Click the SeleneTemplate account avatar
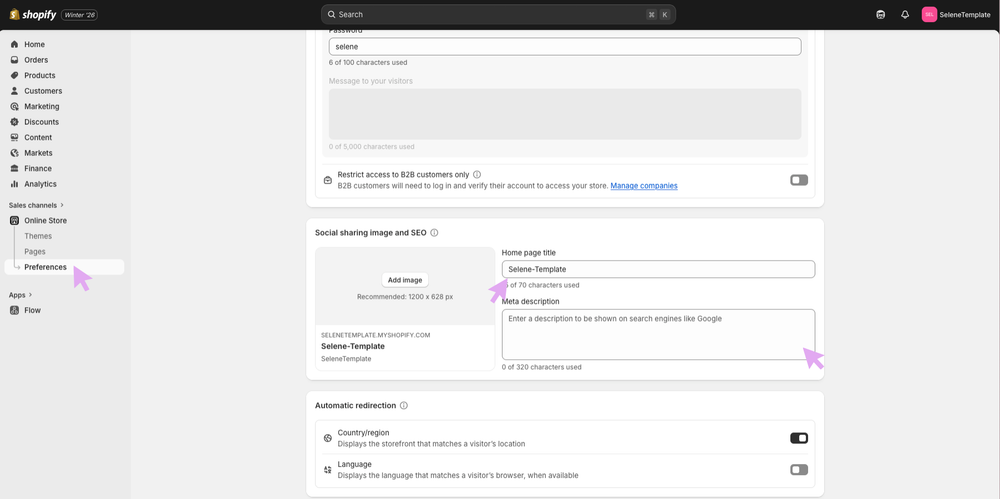This screenshot has height=499, width=1000. [x=929, y=15]
